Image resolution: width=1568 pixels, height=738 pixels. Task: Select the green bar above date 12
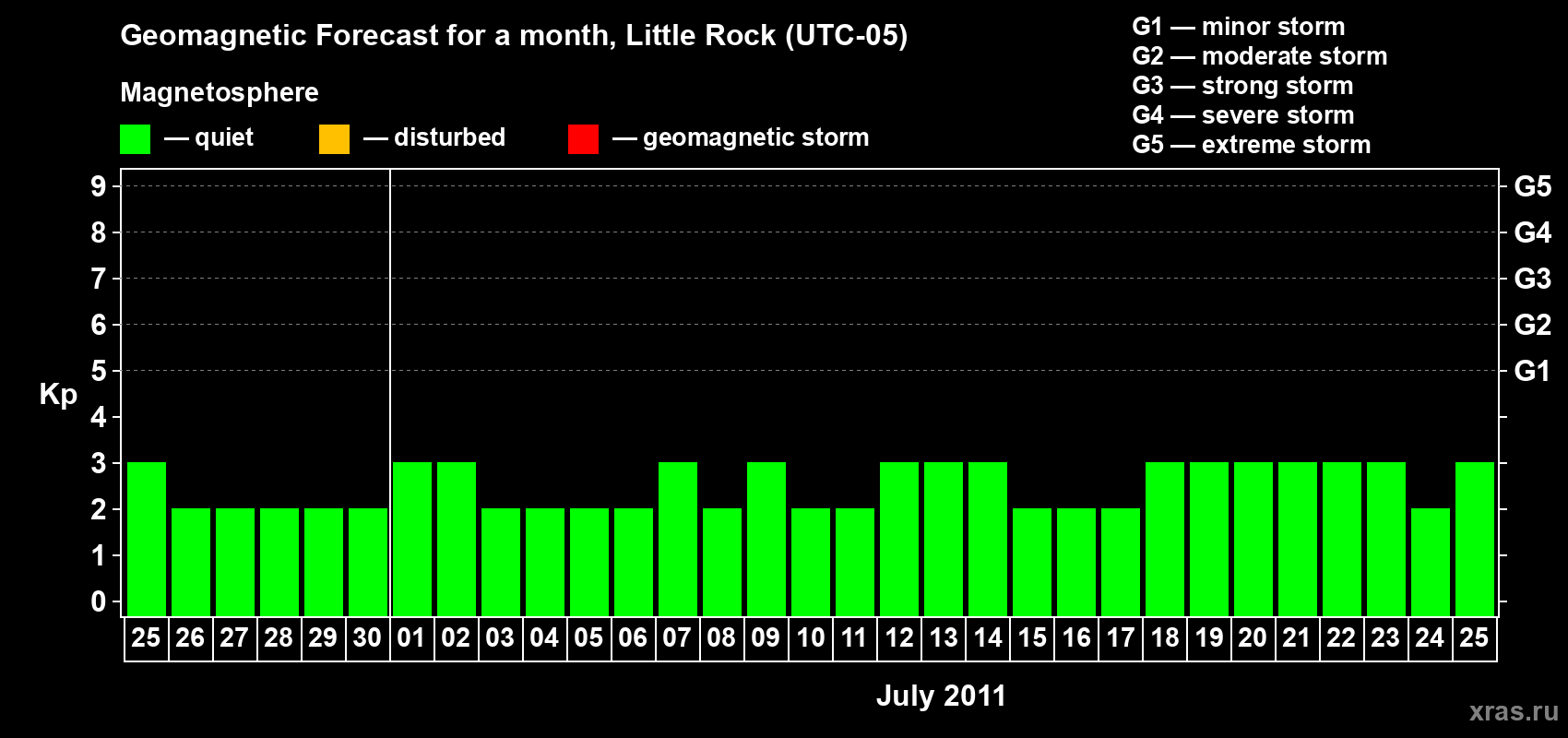point(899,539)
